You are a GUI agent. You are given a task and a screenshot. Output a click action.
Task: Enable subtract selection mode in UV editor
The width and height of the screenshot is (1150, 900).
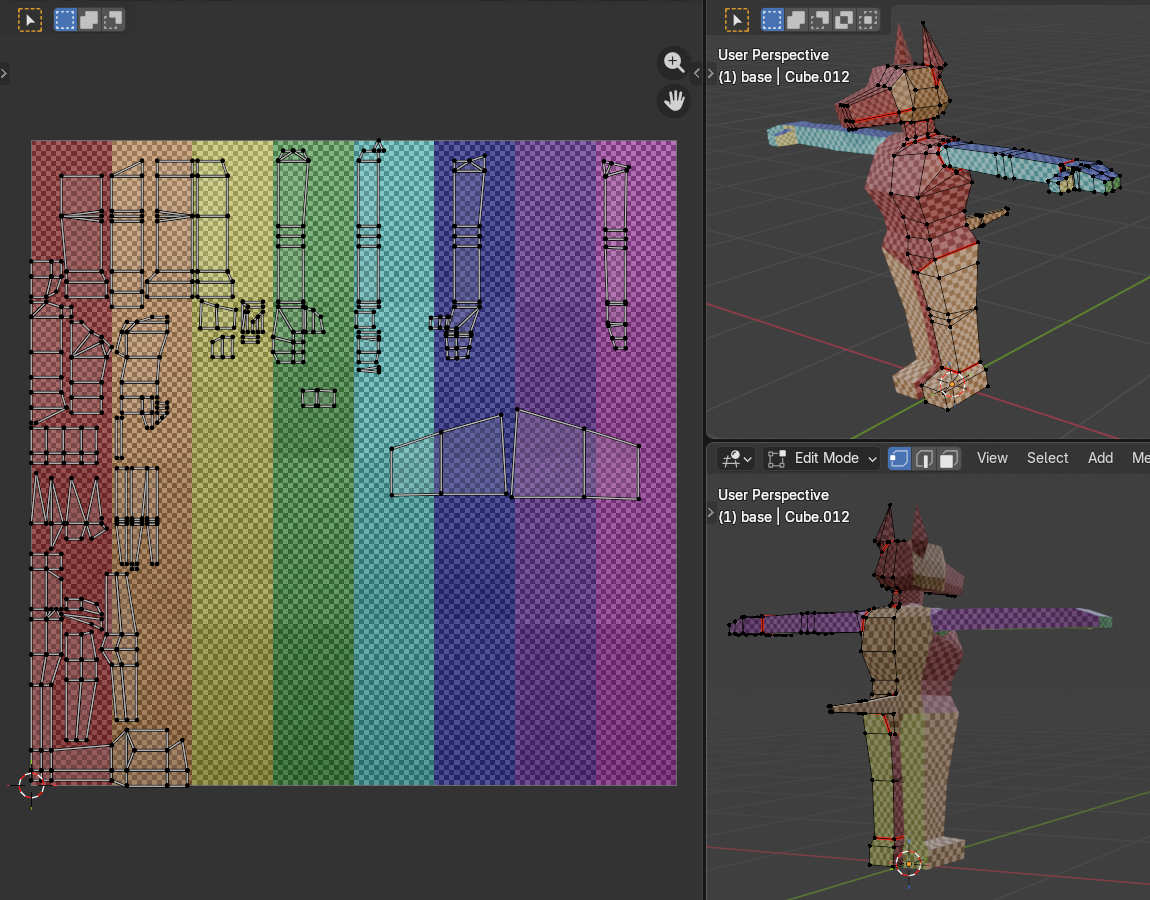click(113, 19)
